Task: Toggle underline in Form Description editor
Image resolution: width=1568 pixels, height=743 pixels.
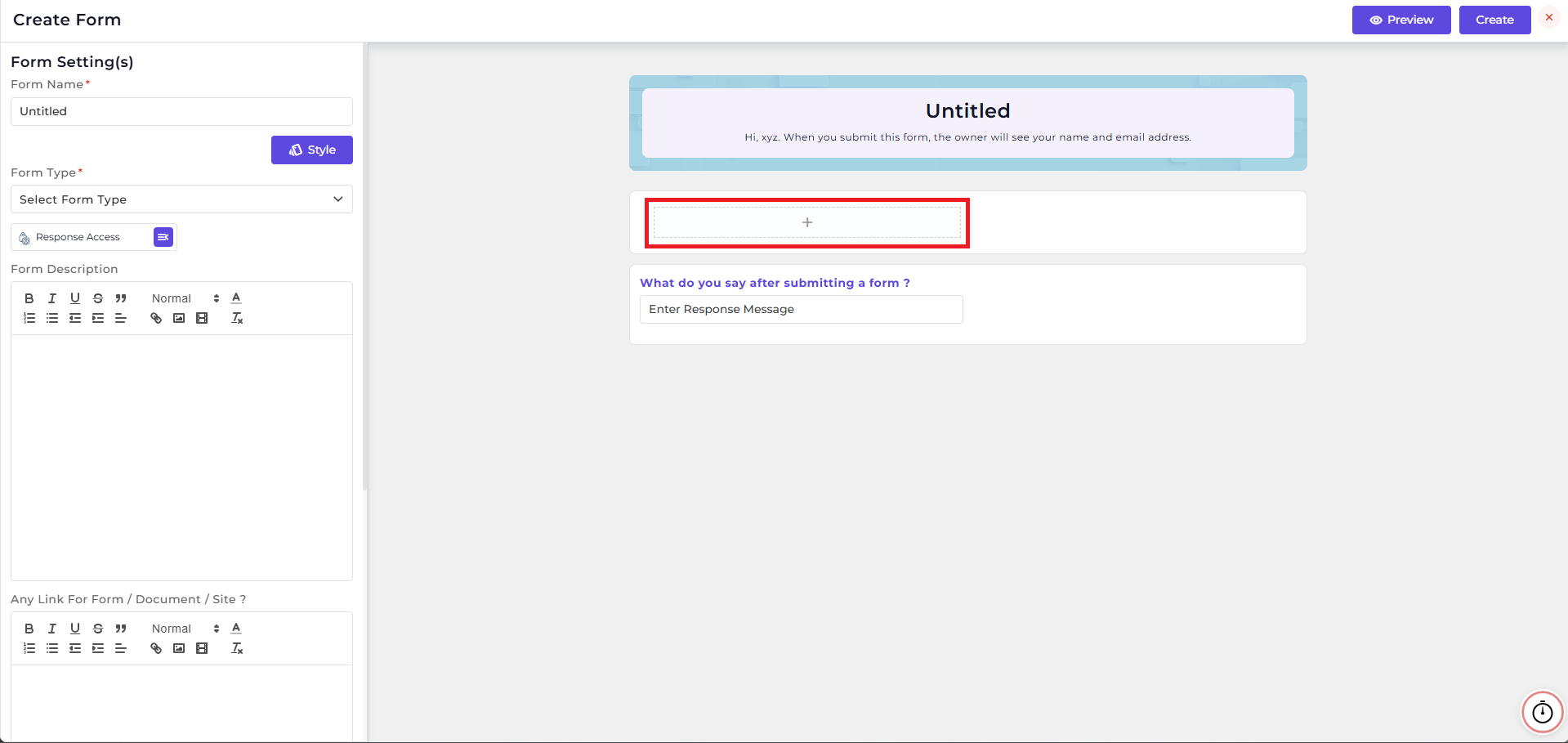Action: pyautogui.click(x=75, y=298)
